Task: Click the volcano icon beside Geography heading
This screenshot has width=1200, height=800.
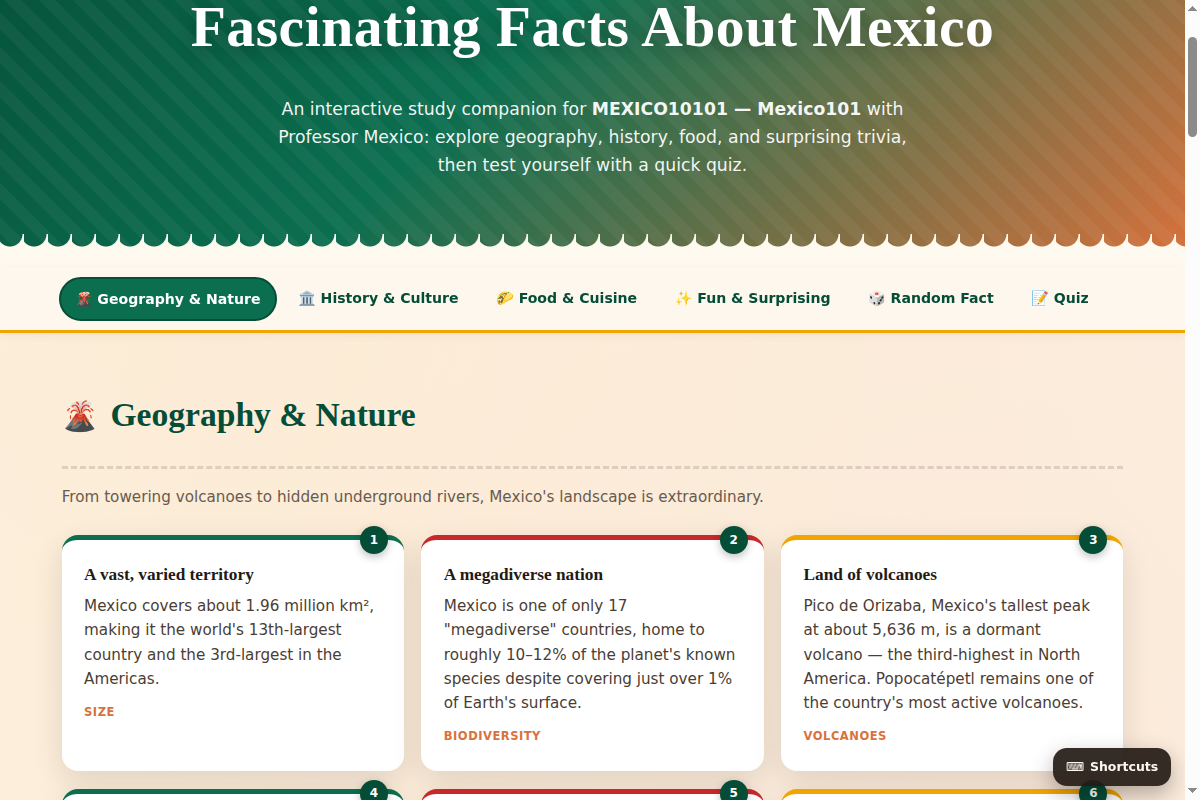Action: pos(80,416)
